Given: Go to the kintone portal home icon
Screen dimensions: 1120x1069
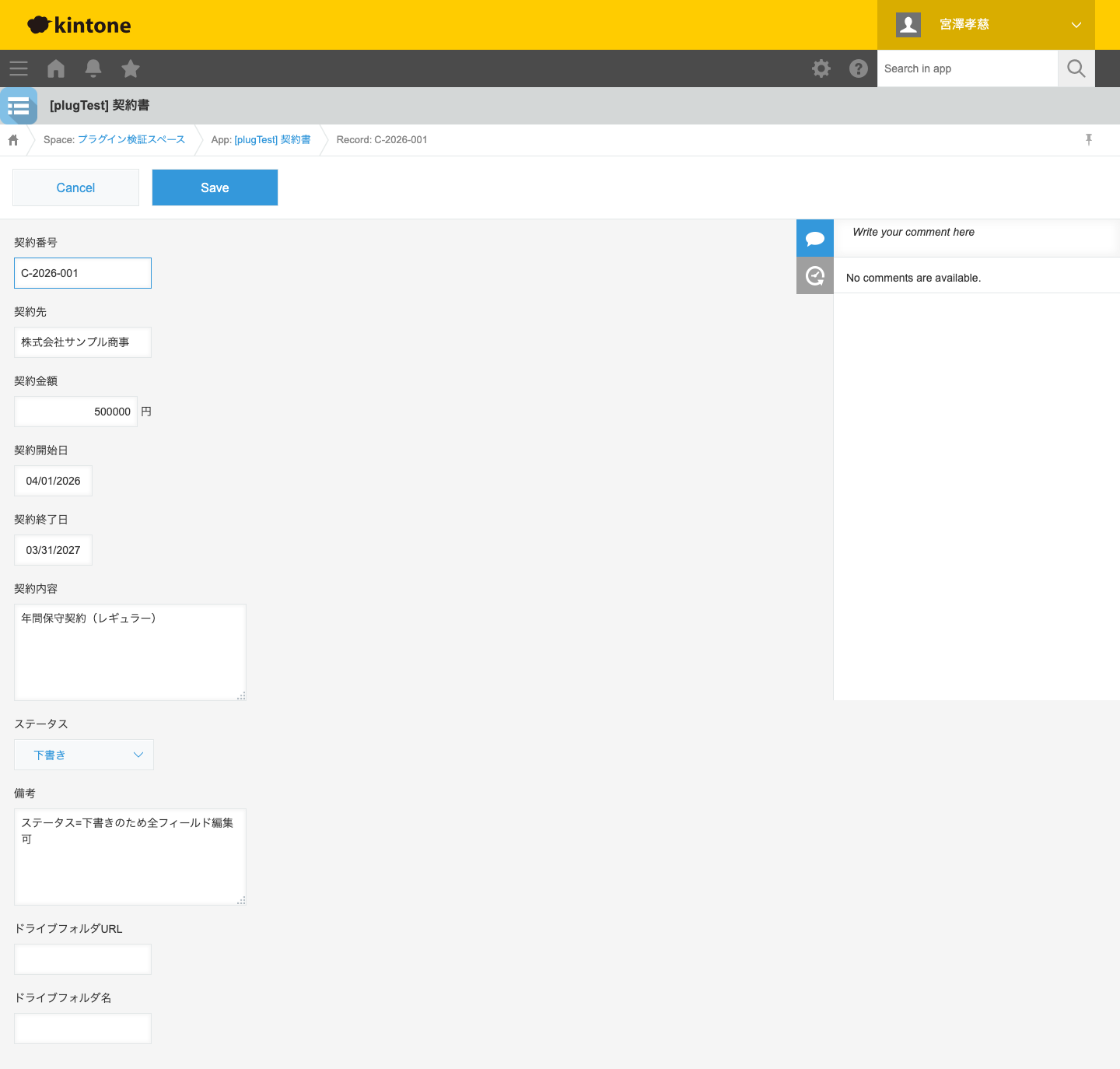Looking at the screenshot, I should pyautogui.click(x=56, y=68).
